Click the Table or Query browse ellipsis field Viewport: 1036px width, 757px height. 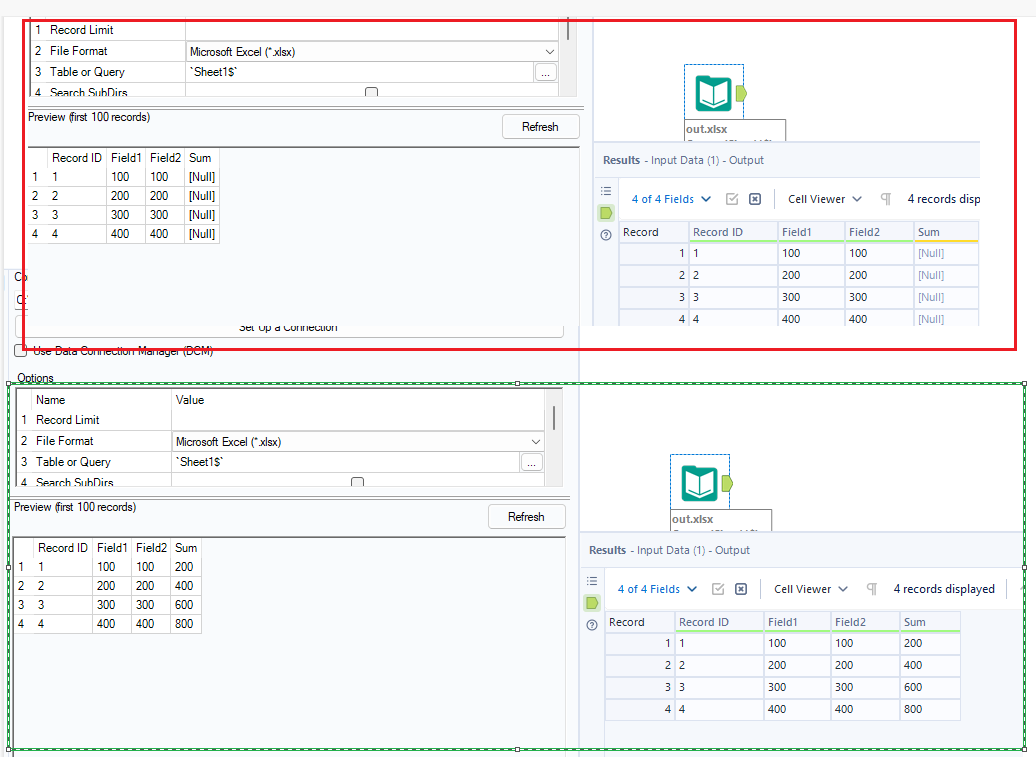click(x=546, y=71)
